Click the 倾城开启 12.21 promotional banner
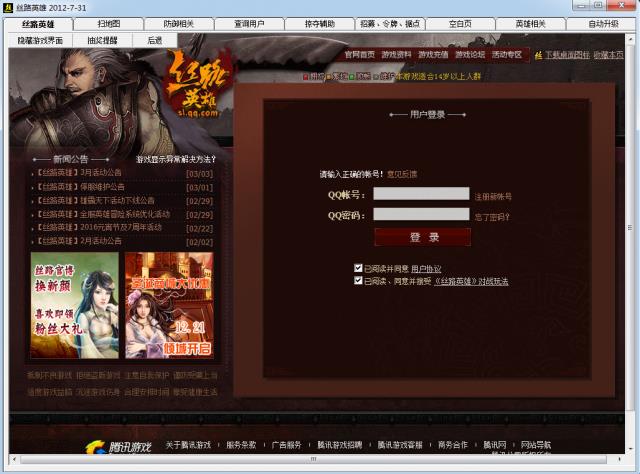This screenshot has height=474, width=640. [x=169, y=305]
